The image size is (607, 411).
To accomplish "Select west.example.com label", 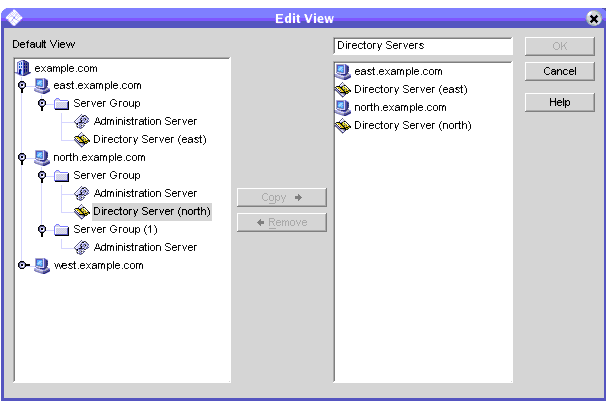I will [99, 265].
